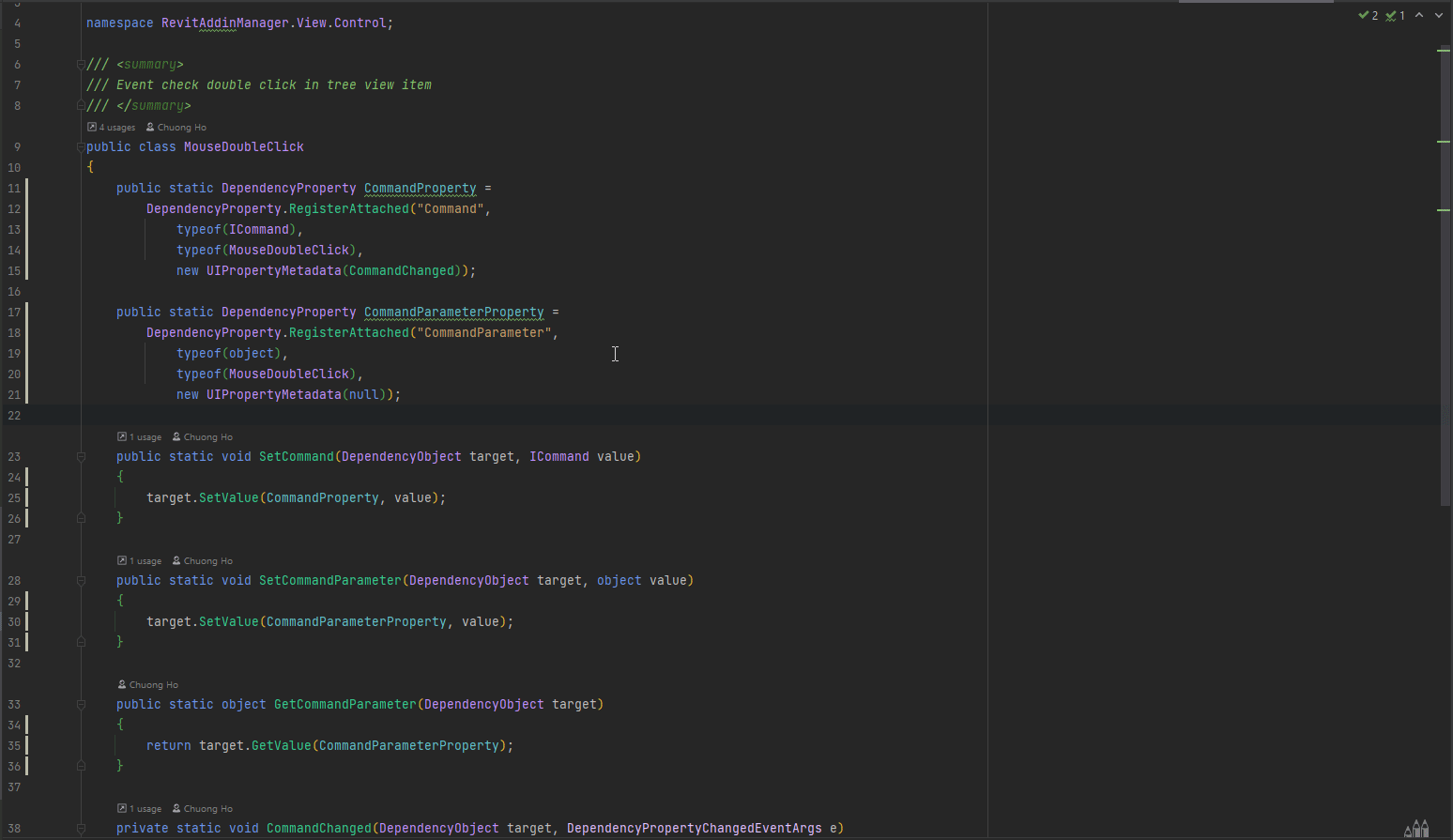Open '1 usage' link above SetCommandParameter
The image size is (1453, 840).
pos(145,560)
